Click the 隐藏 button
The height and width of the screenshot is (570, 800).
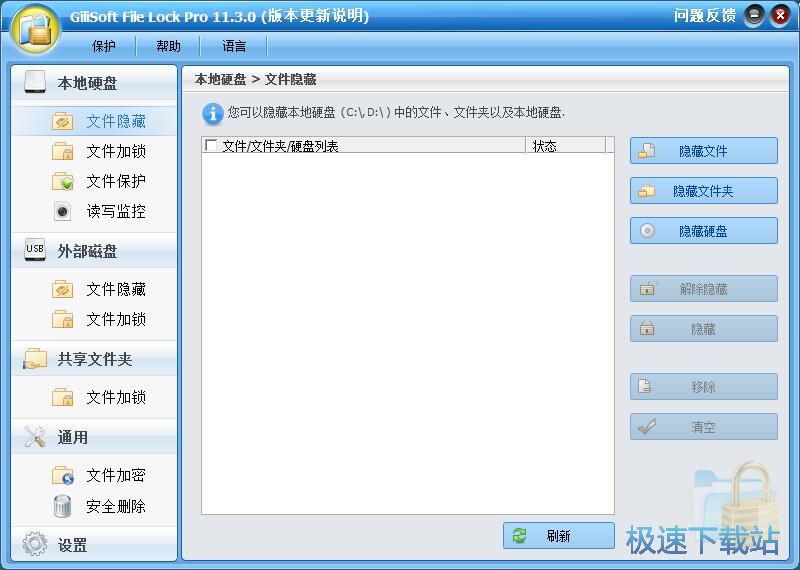[x=704, y=329]
